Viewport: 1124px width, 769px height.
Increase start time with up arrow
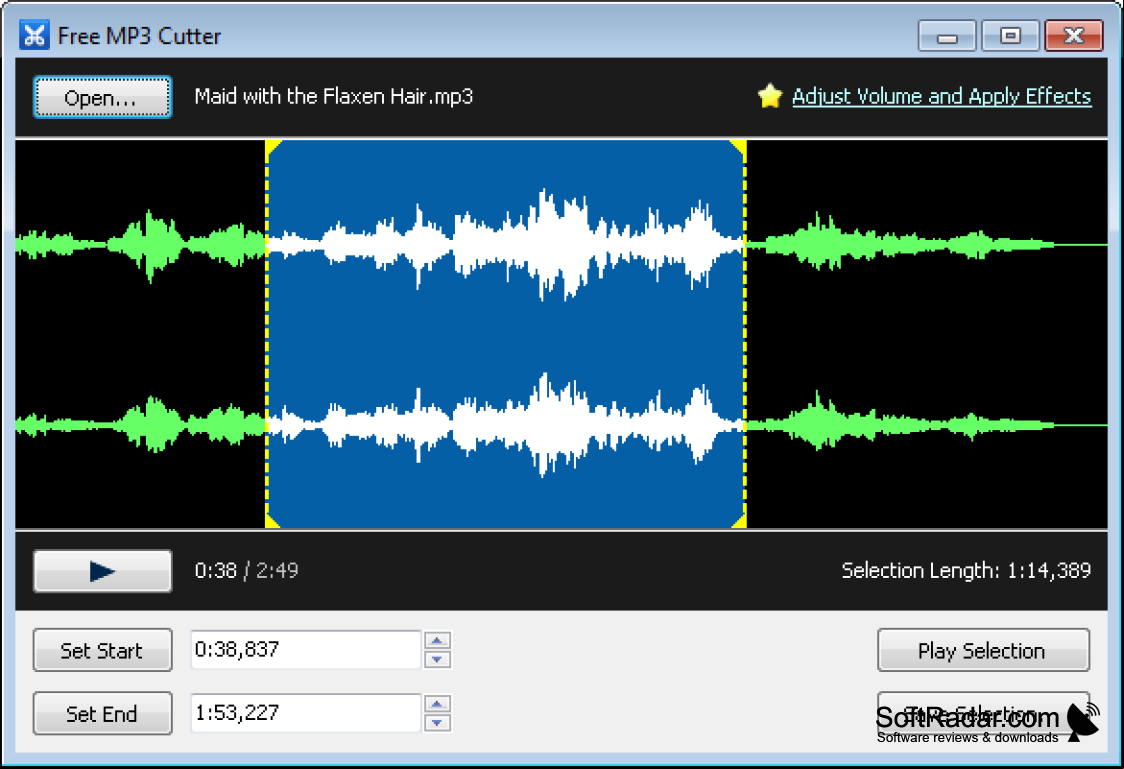coord(437,640)
